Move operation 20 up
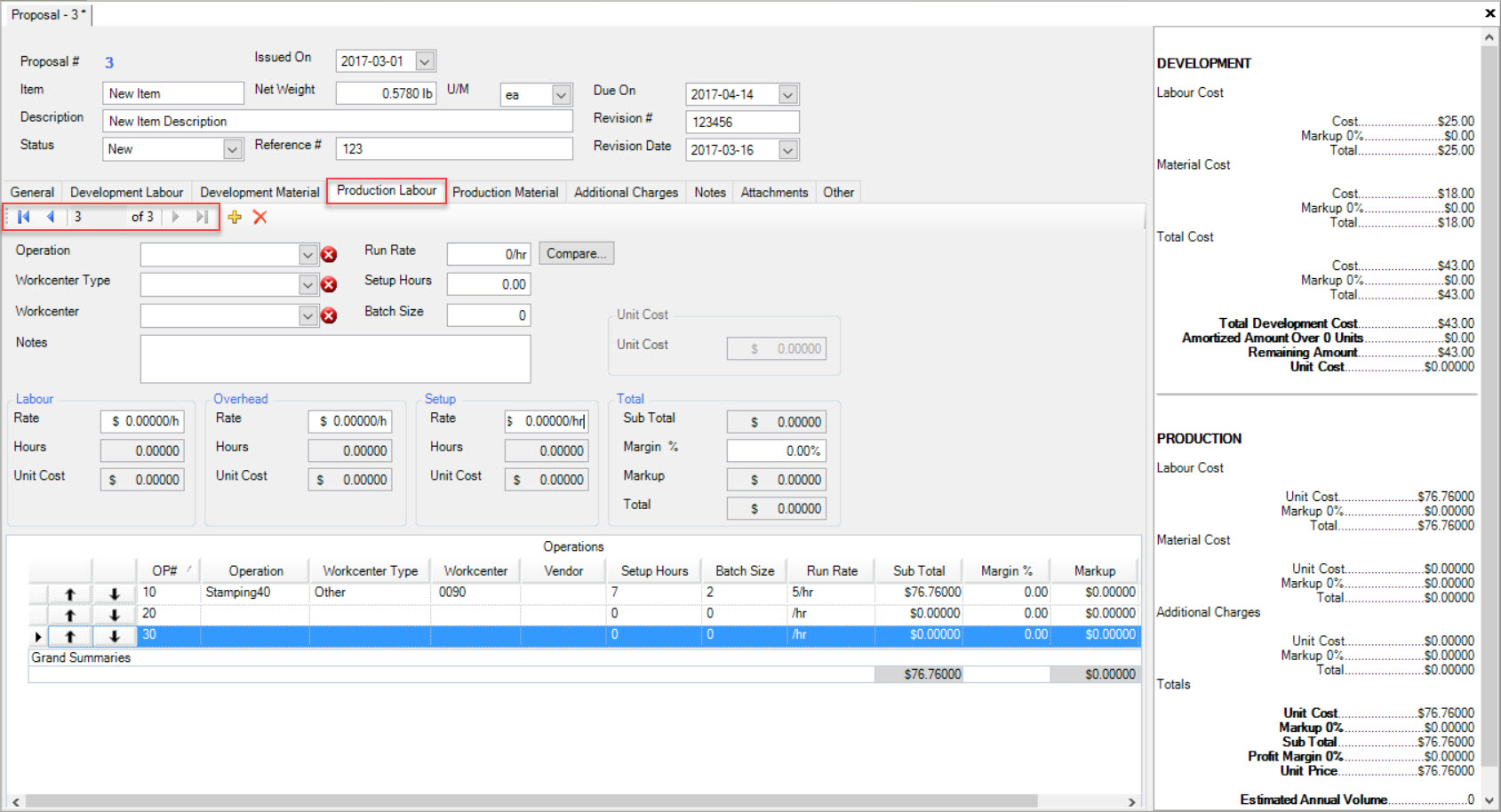The image size is (1501, 812). 70,615
